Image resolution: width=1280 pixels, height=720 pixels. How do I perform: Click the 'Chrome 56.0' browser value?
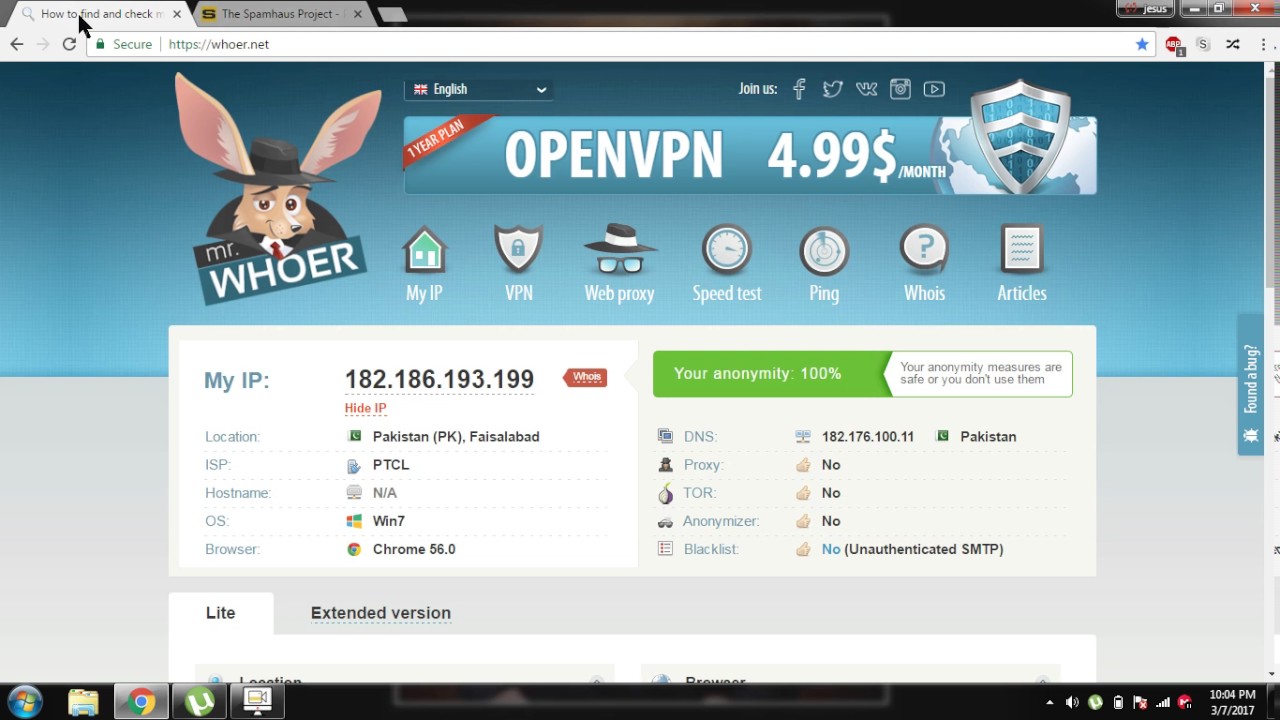point(414,549)
